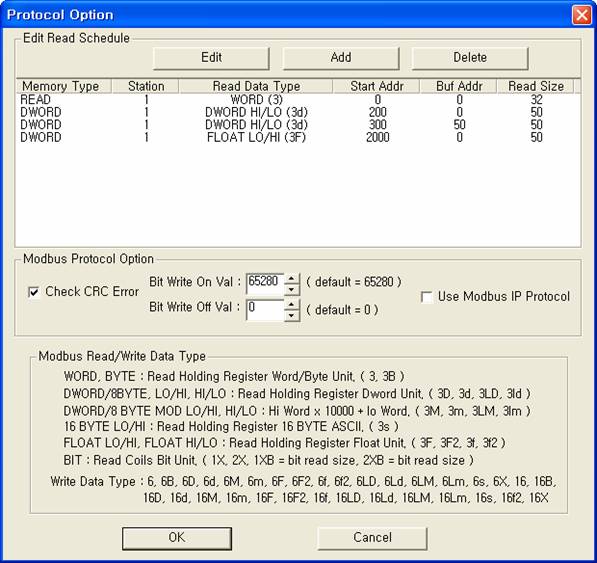Toggle the Check CRC Error checkbox
Screen dimensions: 597x563
(x=34, y=292)
